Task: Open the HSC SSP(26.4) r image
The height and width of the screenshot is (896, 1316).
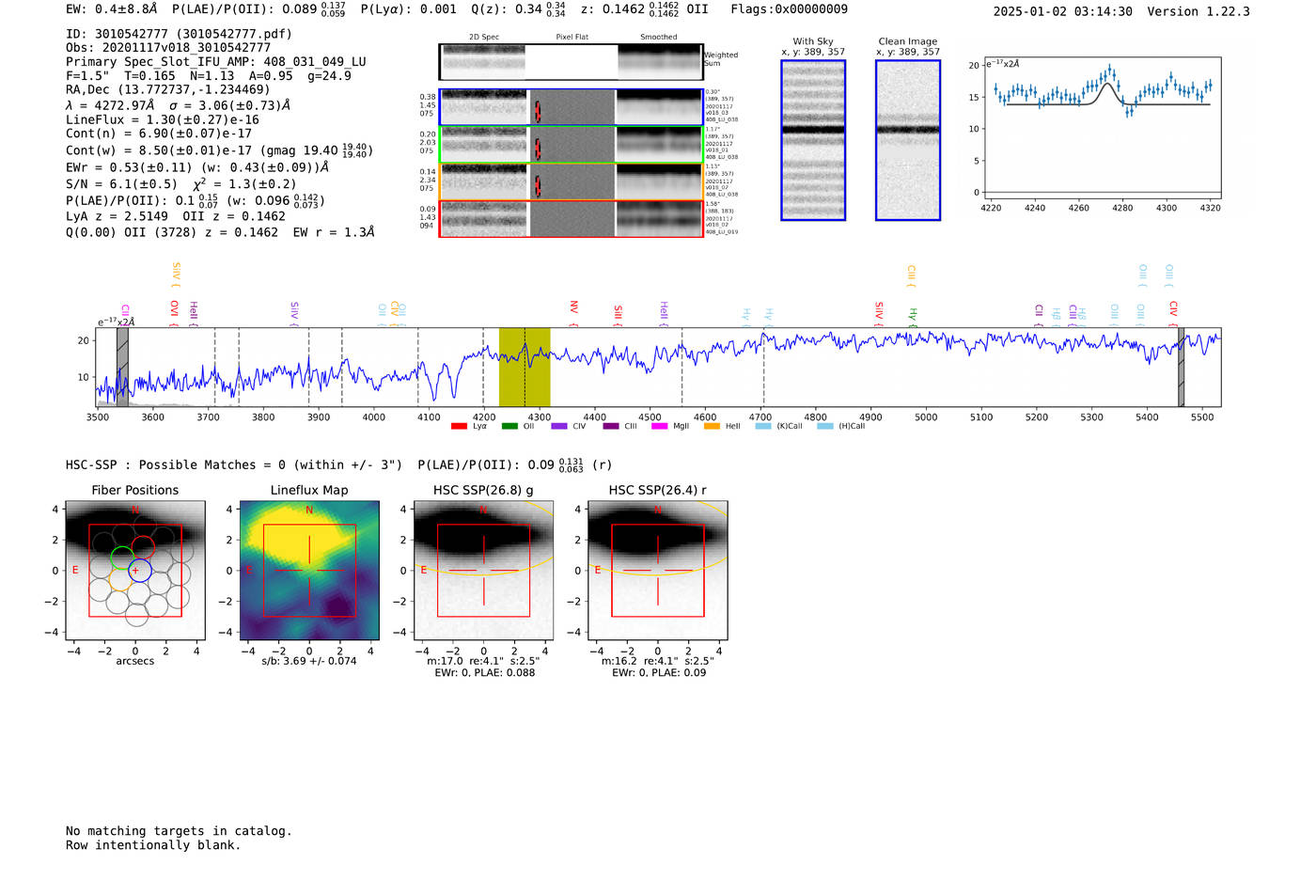Action: (658, 570)
